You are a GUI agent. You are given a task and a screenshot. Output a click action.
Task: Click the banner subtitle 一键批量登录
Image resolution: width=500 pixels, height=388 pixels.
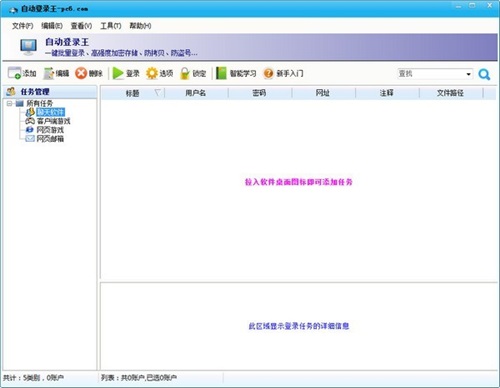point(121,53)
